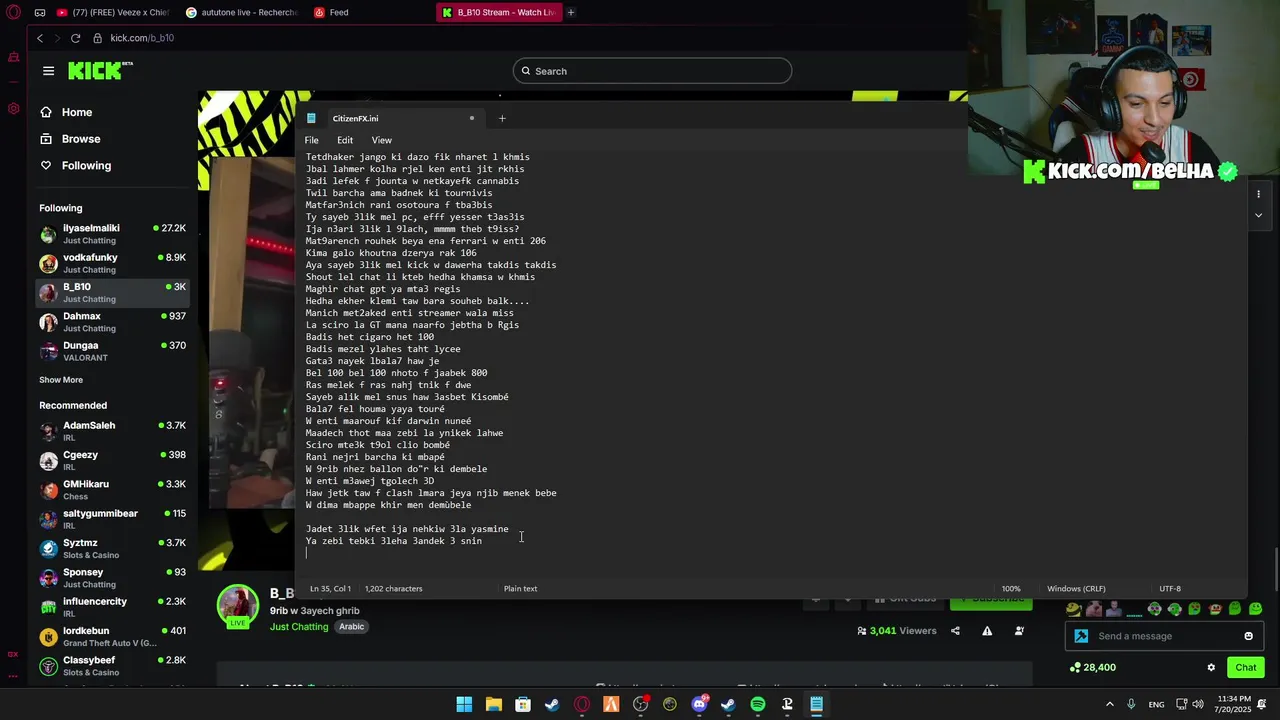Click the Ln 35, Col 1 status

[x=330, y=589]
